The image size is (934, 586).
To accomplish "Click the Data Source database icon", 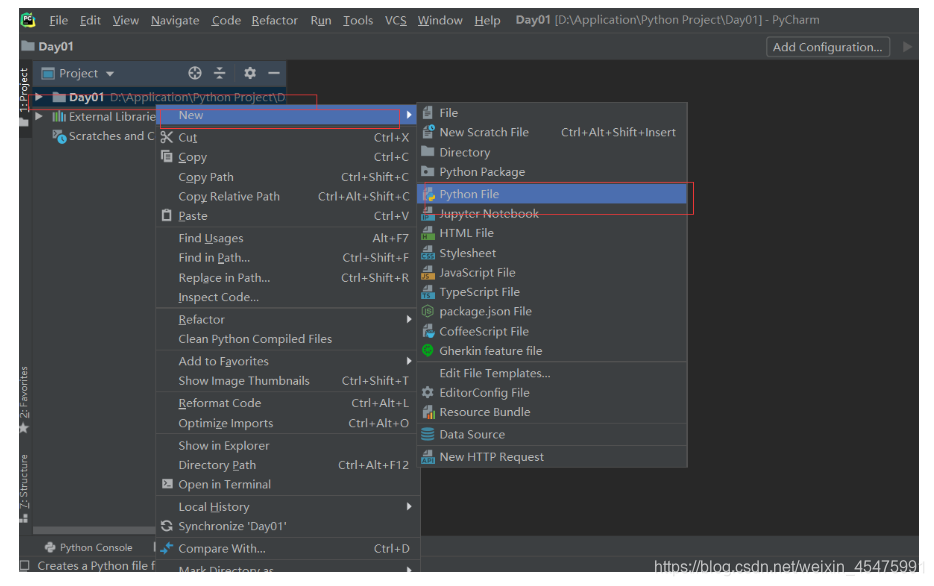I will 428,434.
